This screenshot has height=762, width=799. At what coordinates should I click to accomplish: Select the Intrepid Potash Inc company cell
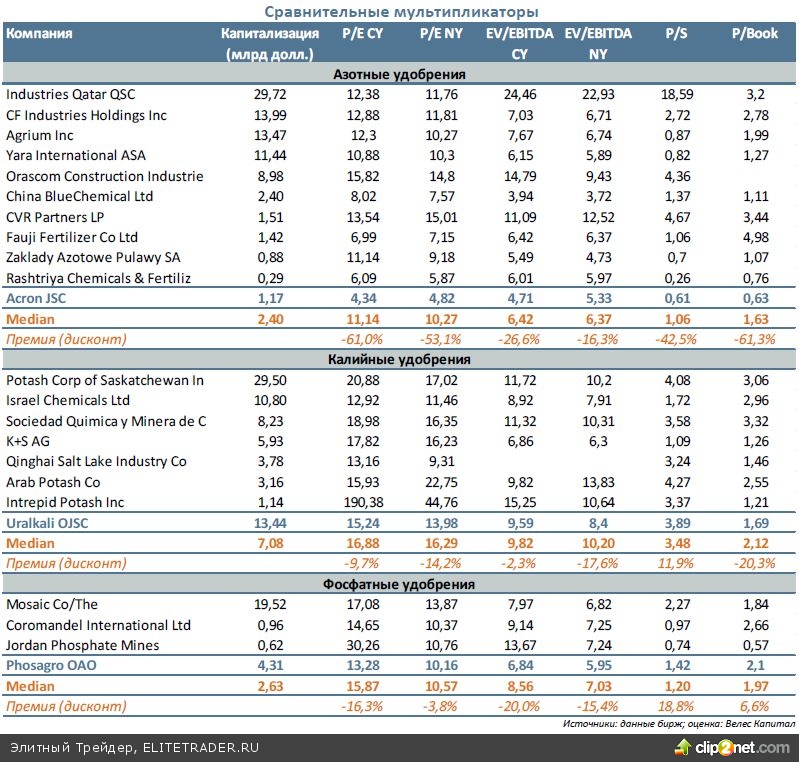(64, 502)
